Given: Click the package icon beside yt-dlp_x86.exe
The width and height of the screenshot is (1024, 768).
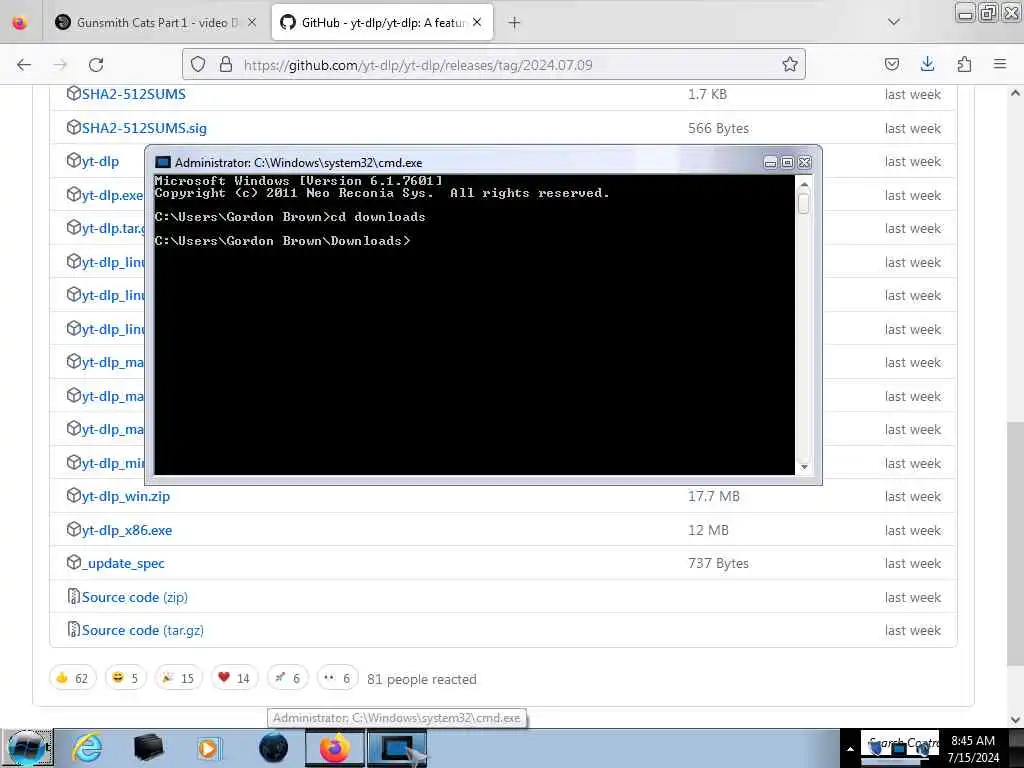Looking at the screenshot, I should click(x=73, y=529).
